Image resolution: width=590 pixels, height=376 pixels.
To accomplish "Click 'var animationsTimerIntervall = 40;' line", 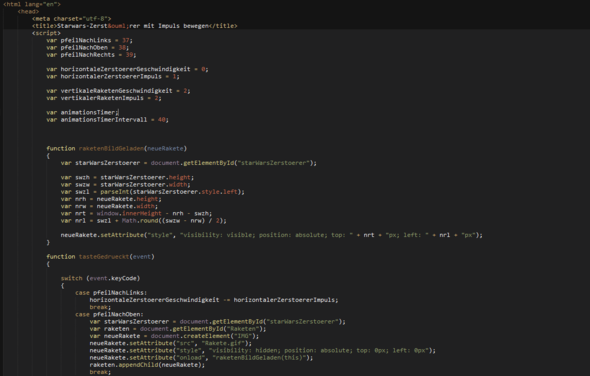I will (108, 120).
